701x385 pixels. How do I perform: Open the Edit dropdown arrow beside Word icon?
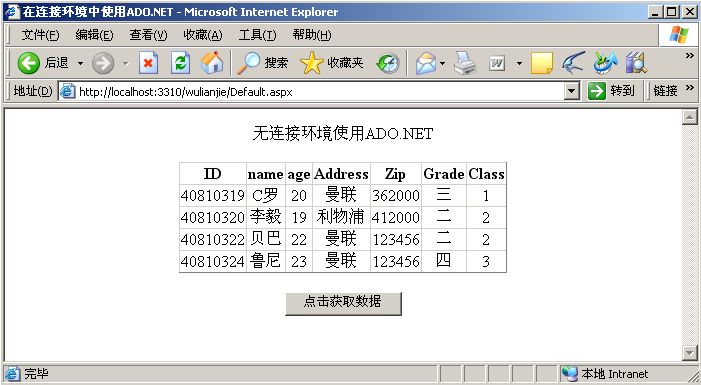coord(519,63)
